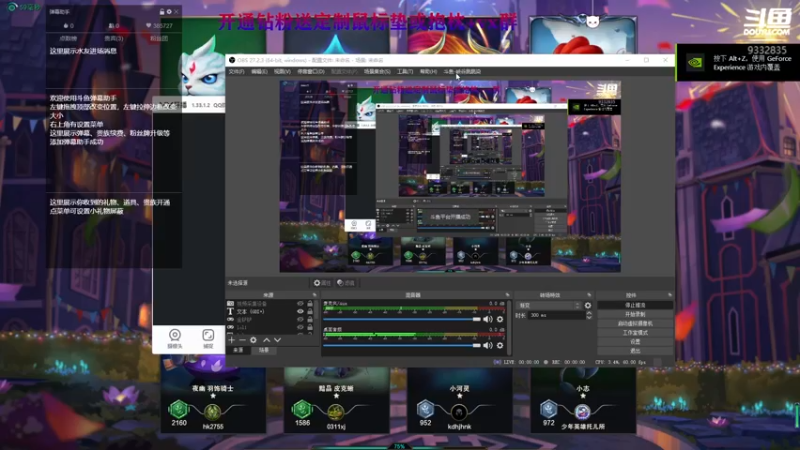The width and height of the screenshot is (800, 450).
Task: Click the viewer count icon in 弹幕助手
Action: click(113, 25)
